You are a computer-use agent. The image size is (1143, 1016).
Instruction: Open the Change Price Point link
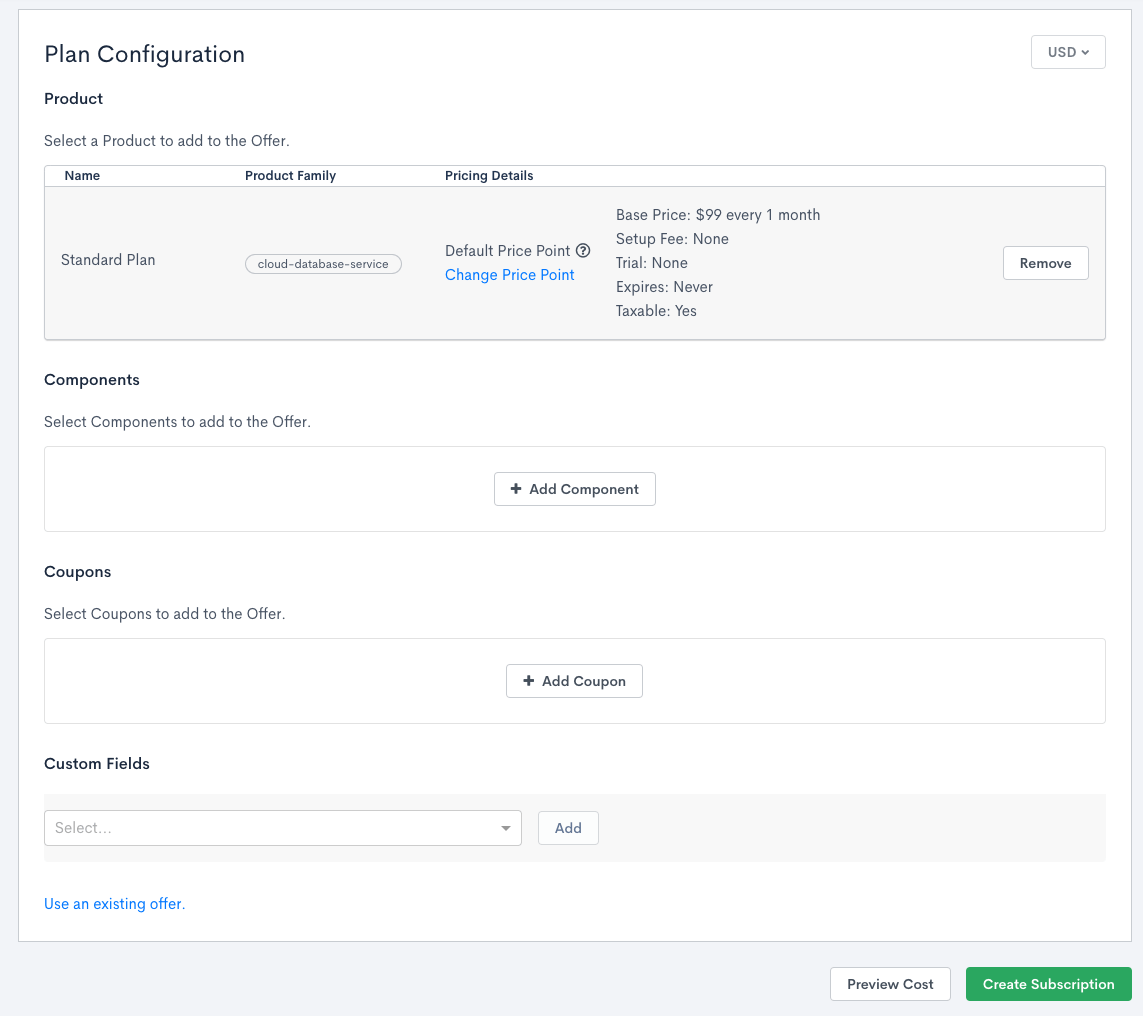click(510, 275)
